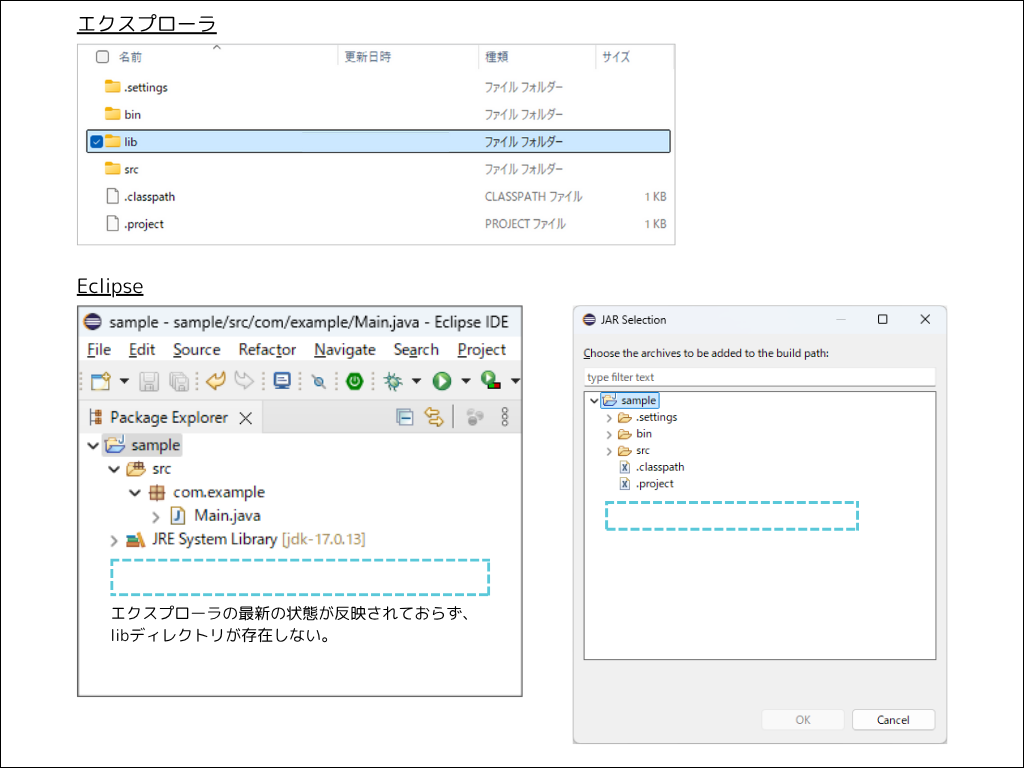
Task: Click the OK button in JAR Selection
Action: pos(803,720)
